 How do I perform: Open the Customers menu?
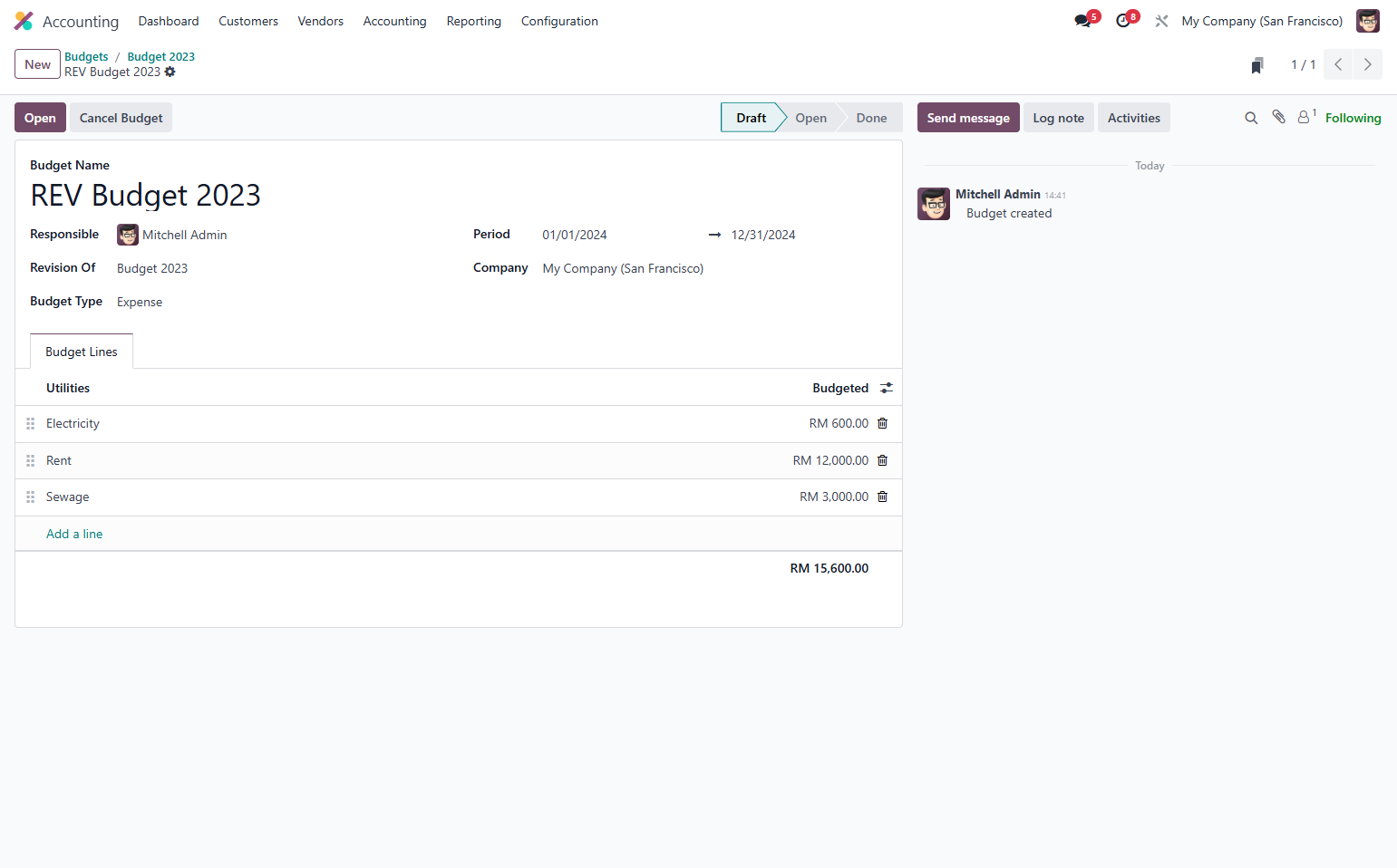[248, 21]
